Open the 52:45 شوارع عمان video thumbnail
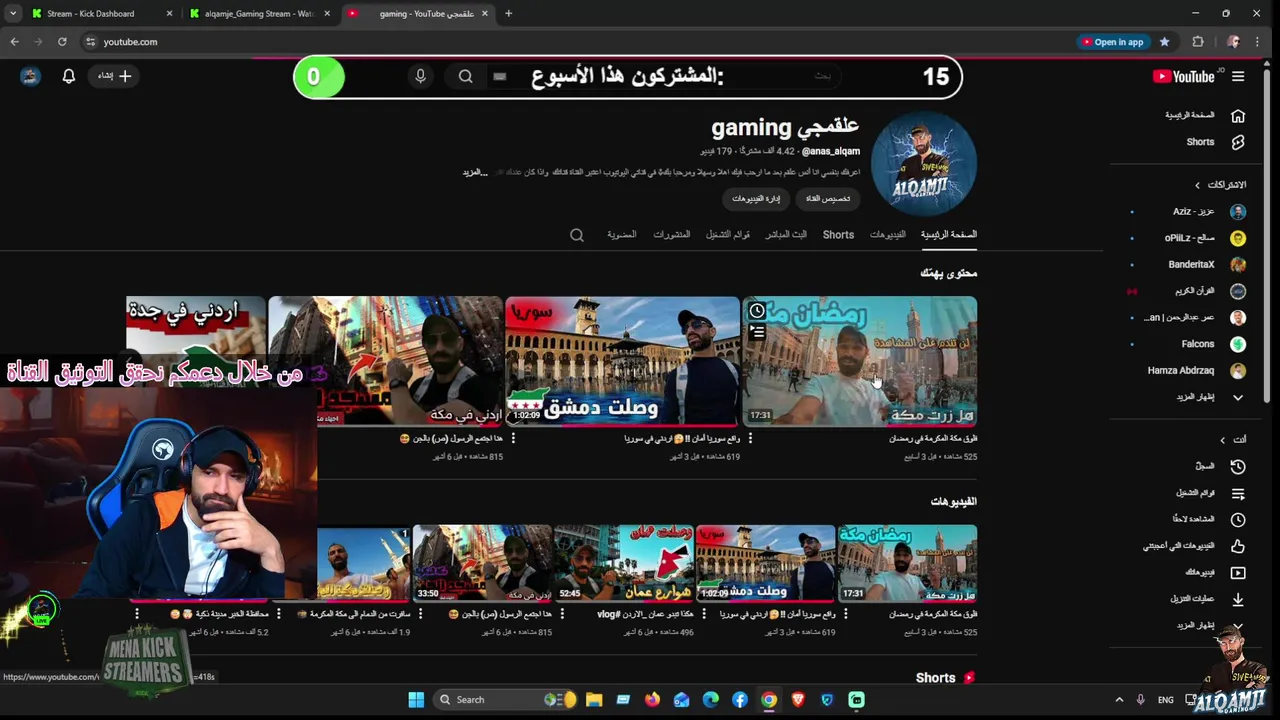 coord(624,563)
